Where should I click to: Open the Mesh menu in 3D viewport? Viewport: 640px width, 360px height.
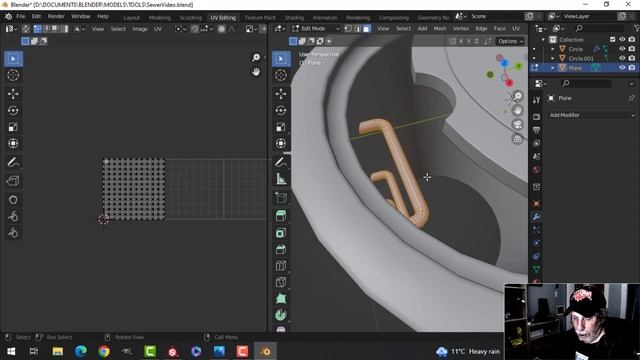(x=440, y=29)
